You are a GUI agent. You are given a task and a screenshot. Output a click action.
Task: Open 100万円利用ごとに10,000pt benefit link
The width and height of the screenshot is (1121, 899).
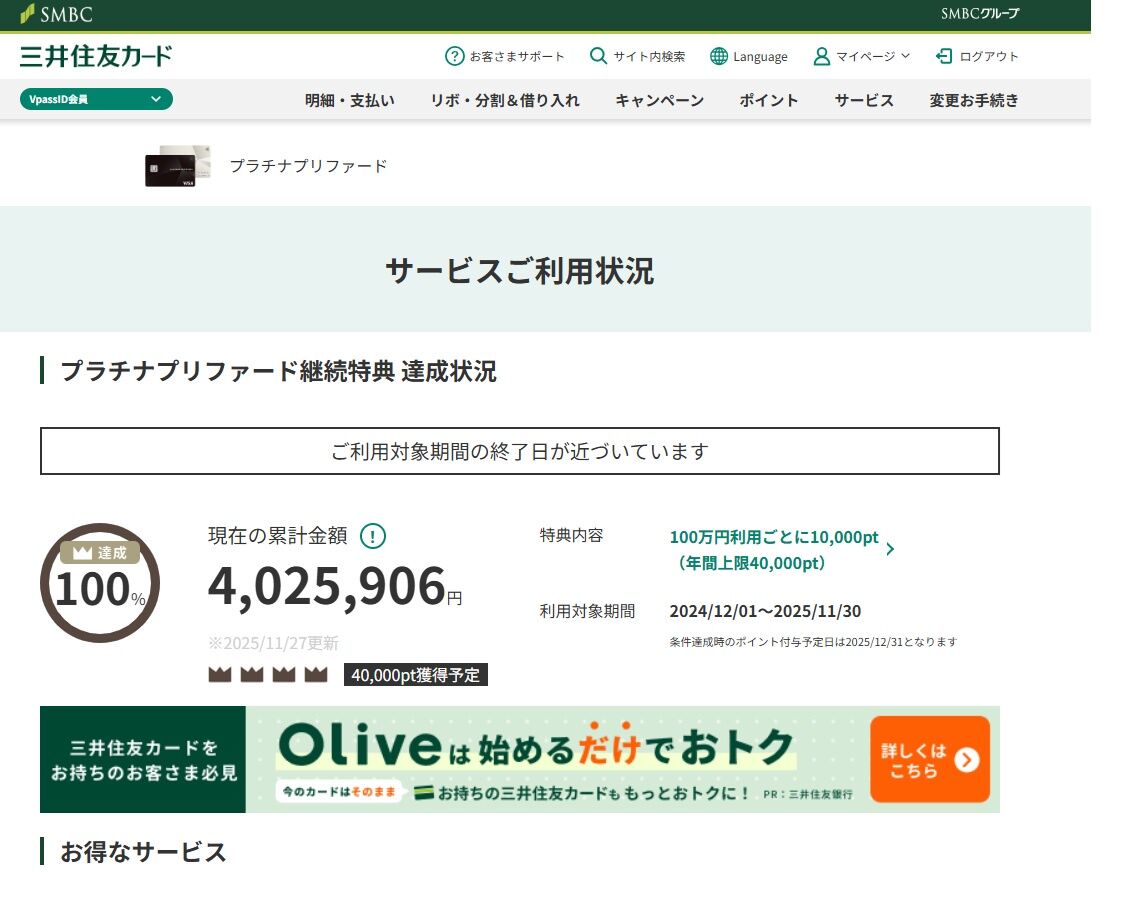[774, 550]
